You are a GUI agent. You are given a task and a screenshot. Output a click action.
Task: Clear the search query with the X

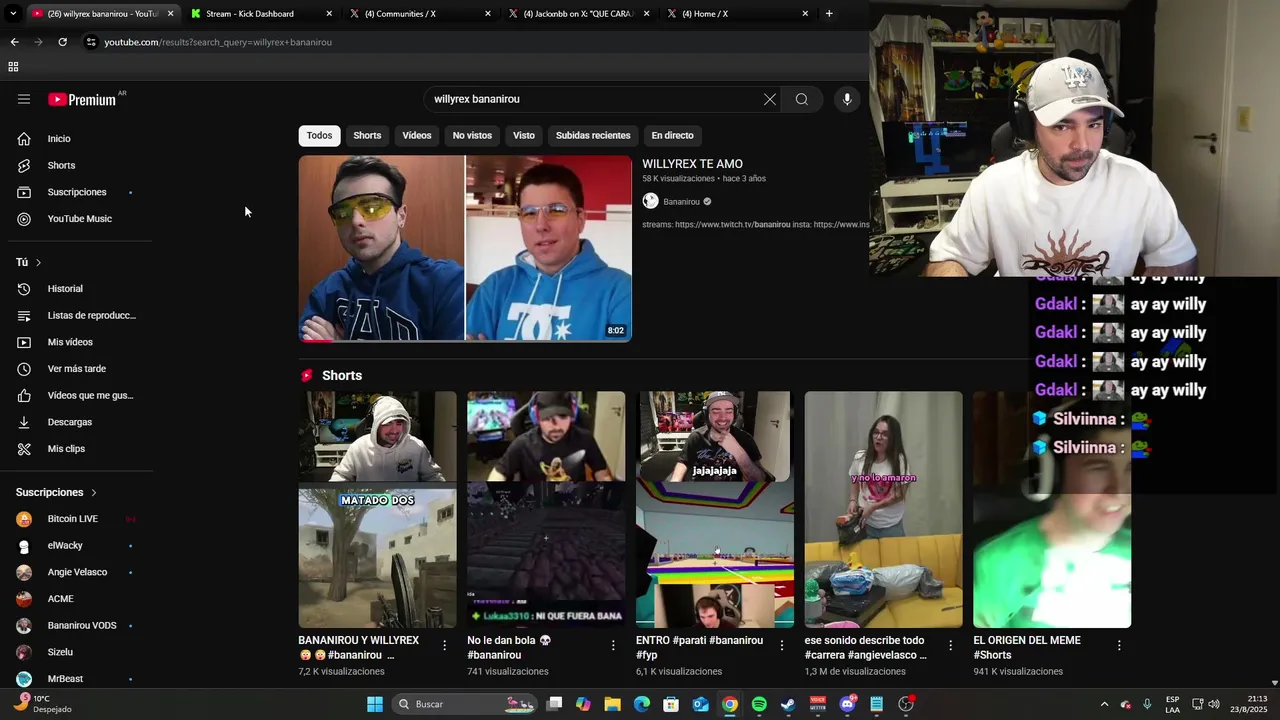coord(769,99)
